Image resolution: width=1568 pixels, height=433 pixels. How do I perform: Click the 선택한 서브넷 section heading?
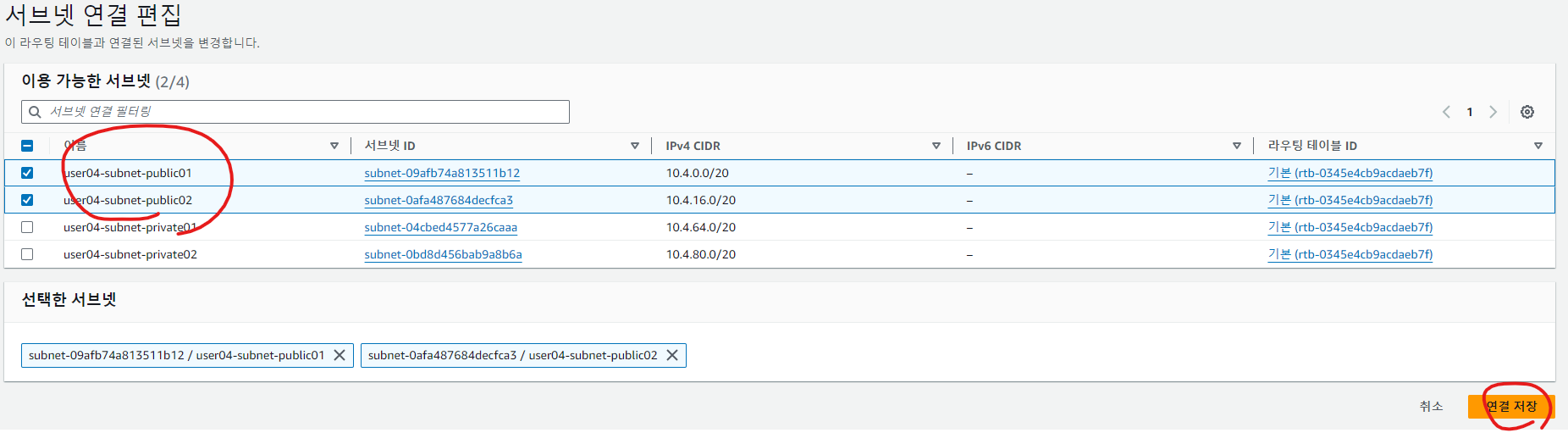coord(69,299)
